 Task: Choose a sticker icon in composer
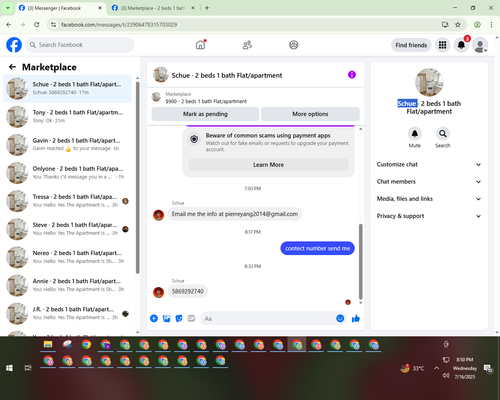179,318
